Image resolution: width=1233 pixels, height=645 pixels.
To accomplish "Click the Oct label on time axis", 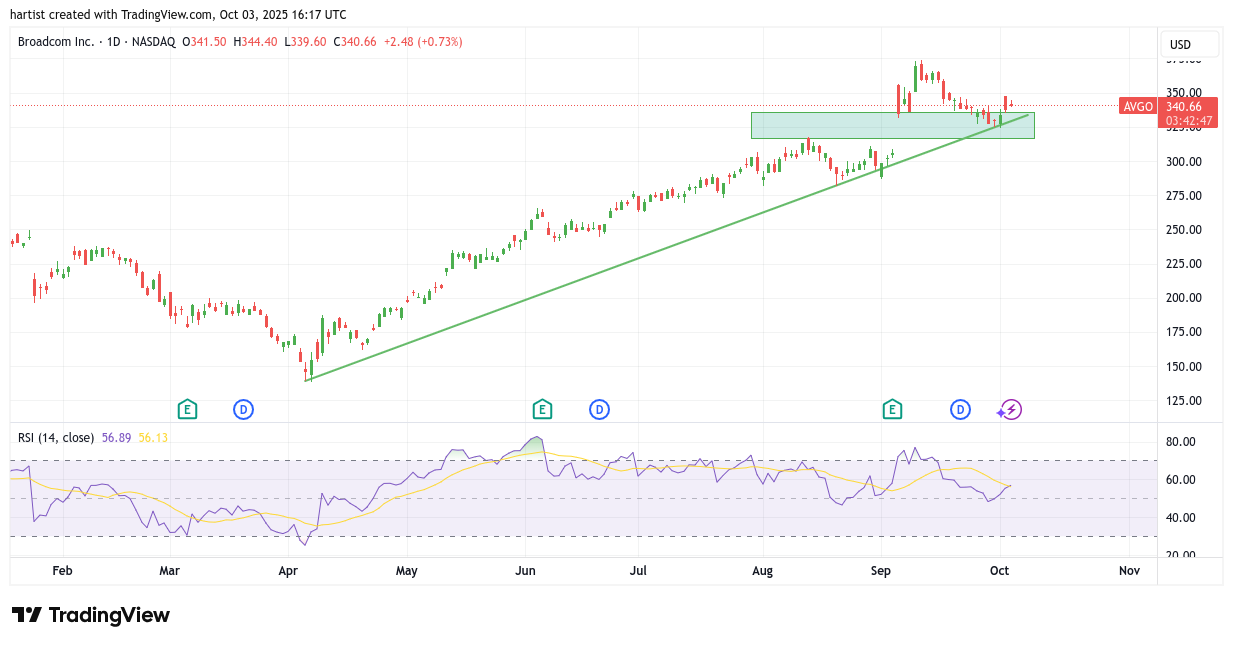I will 999,570.
